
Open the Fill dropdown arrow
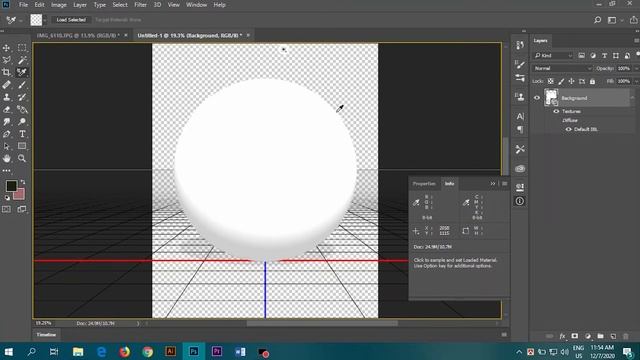click(636, 81)
